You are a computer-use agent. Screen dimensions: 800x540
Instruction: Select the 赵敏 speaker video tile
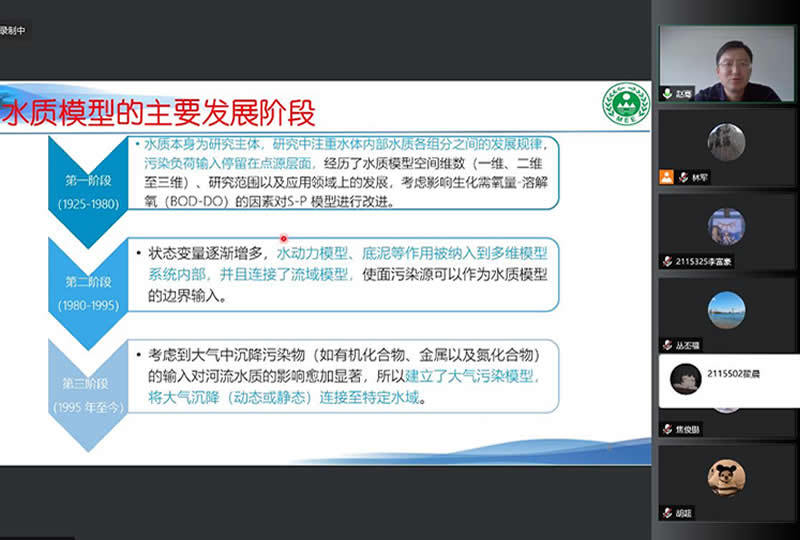click(x=726, y=62)
